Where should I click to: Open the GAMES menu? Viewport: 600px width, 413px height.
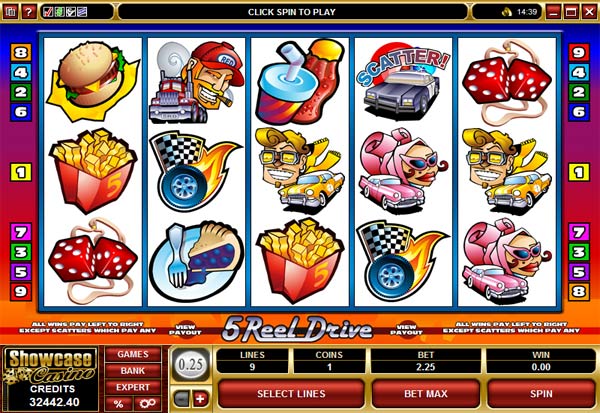(133, 354)
